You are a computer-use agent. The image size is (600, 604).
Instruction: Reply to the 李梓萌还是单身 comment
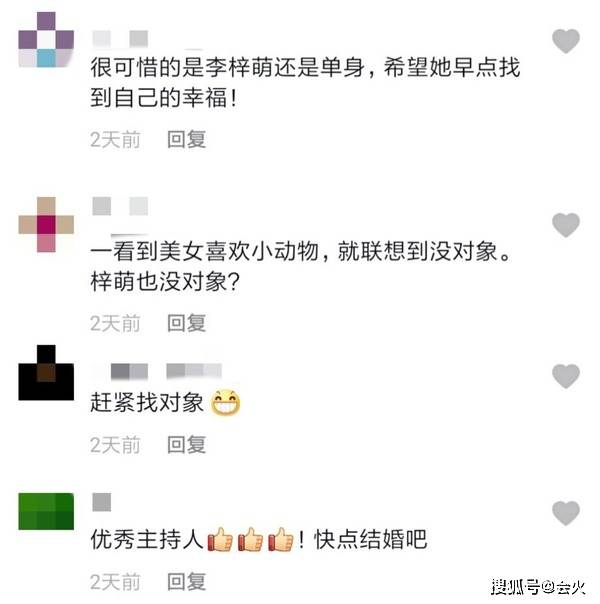pos(187,139)
